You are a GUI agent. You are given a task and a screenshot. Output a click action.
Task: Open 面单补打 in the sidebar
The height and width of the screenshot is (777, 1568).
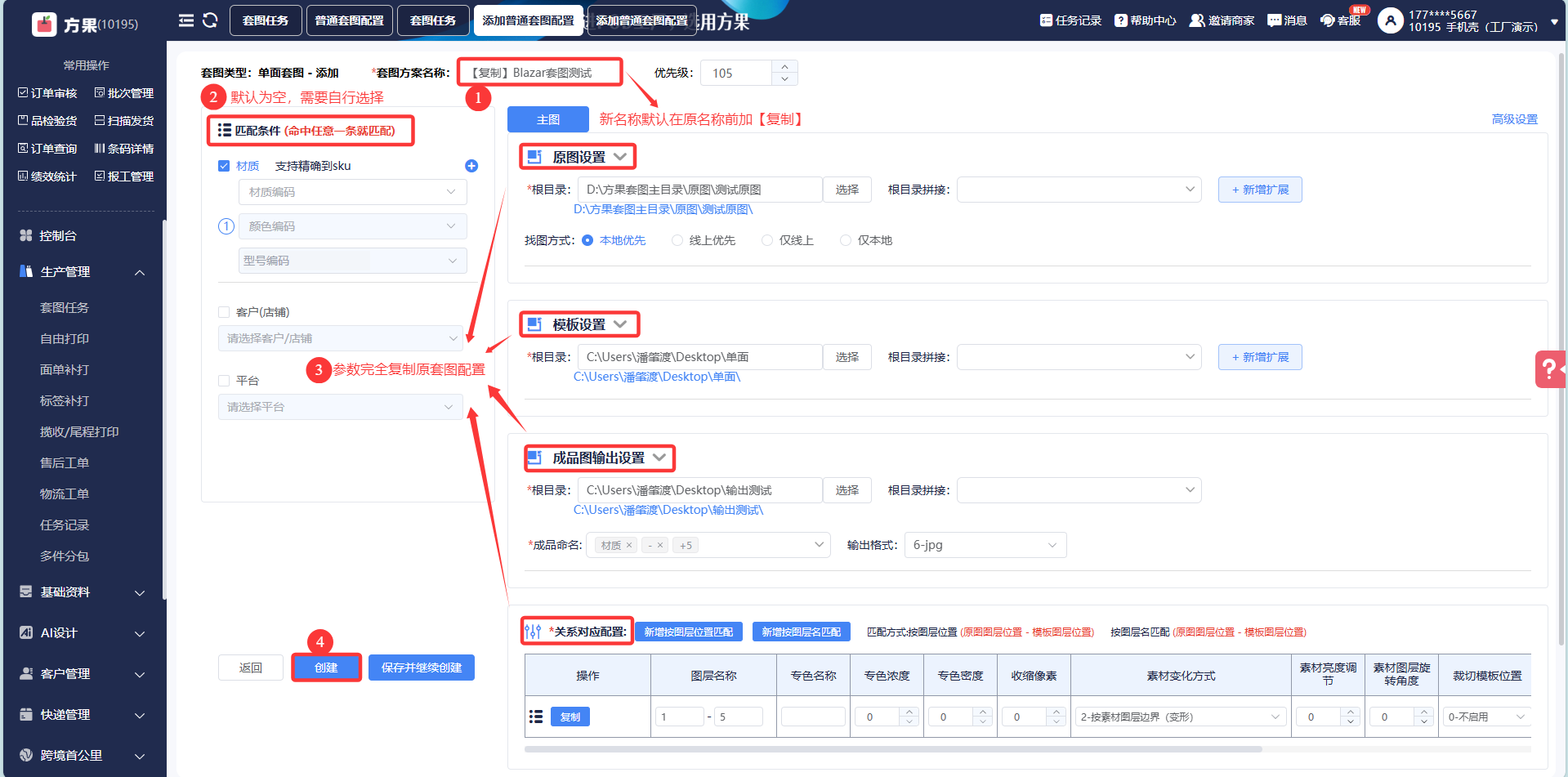(x=65, y=369)
